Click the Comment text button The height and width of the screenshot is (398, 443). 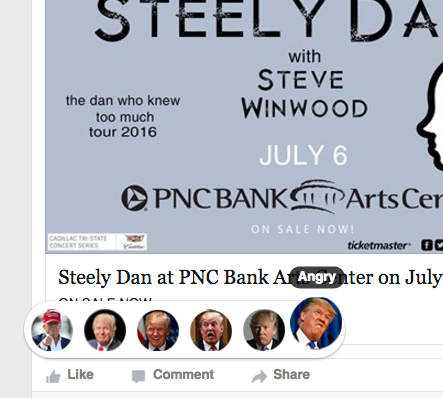[x=183, y=374]
